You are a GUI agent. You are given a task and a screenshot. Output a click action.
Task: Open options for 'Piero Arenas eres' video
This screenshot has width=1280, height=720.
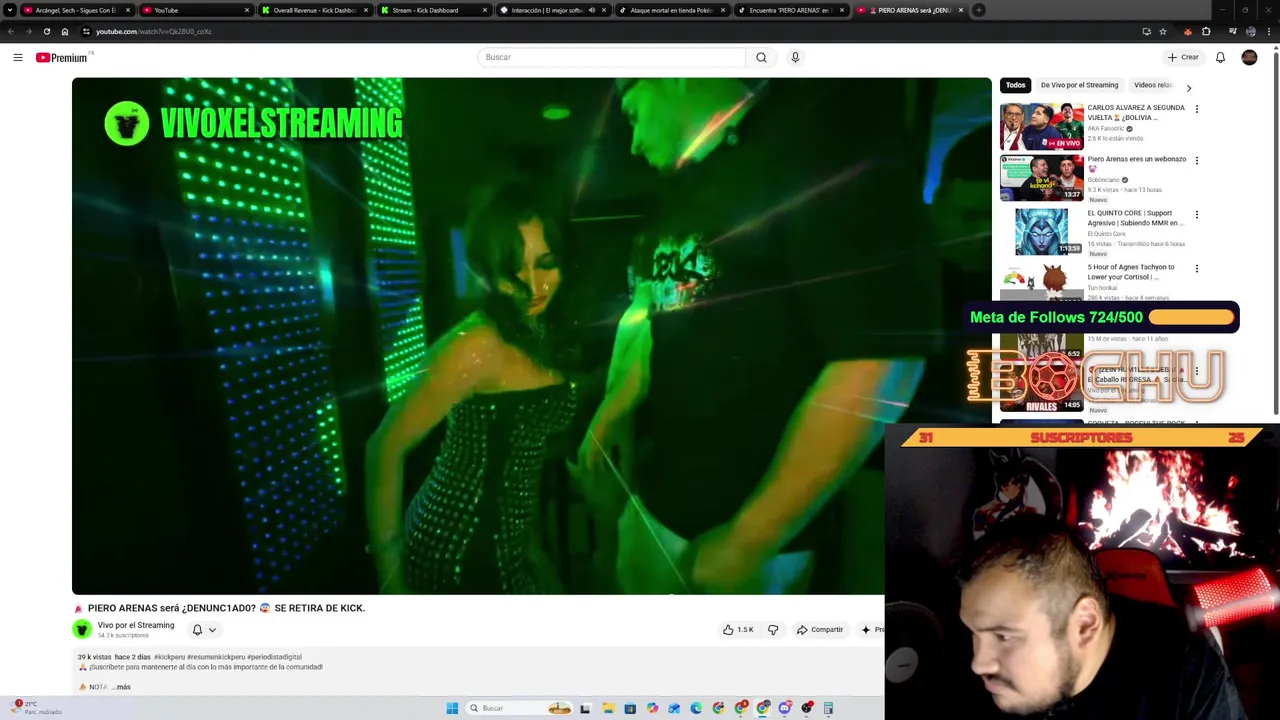1196,160
